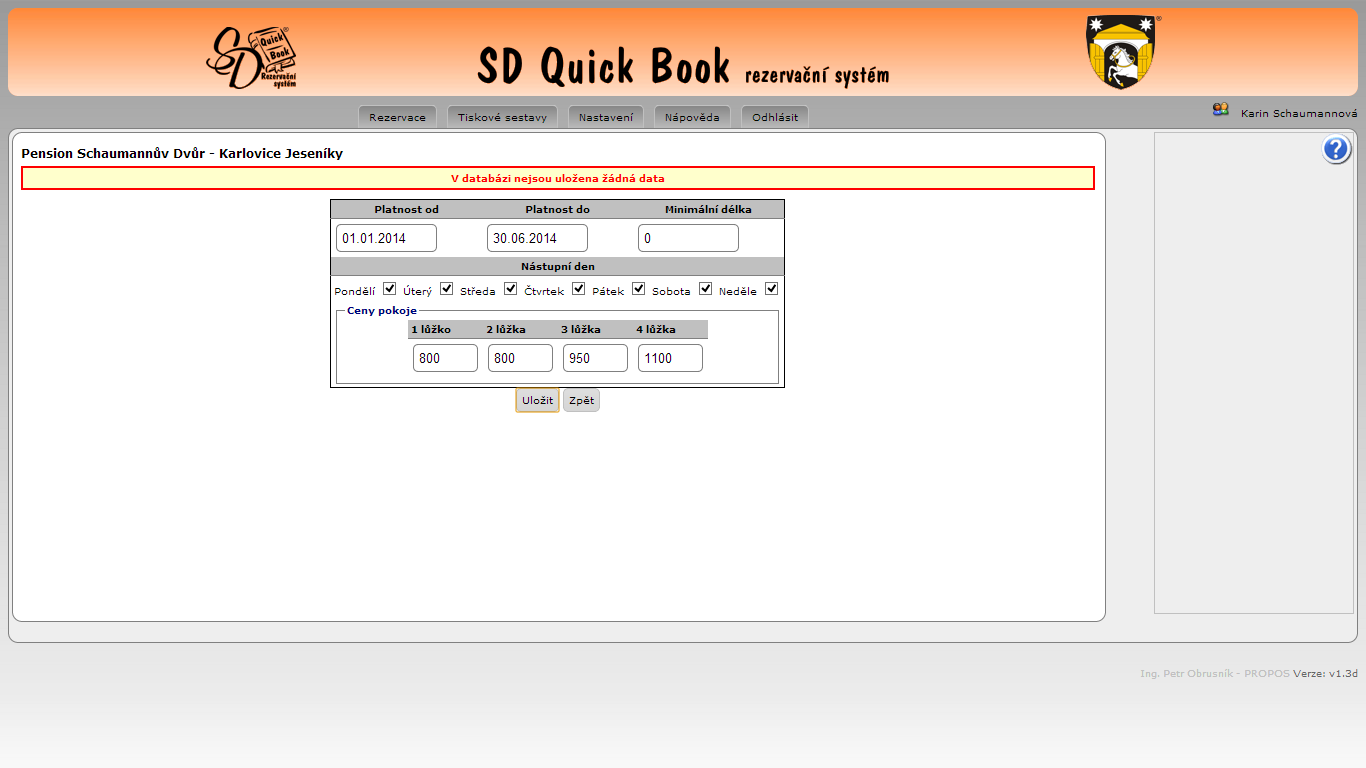Toggle the Čtvrtek checkbox

point(578,289)
